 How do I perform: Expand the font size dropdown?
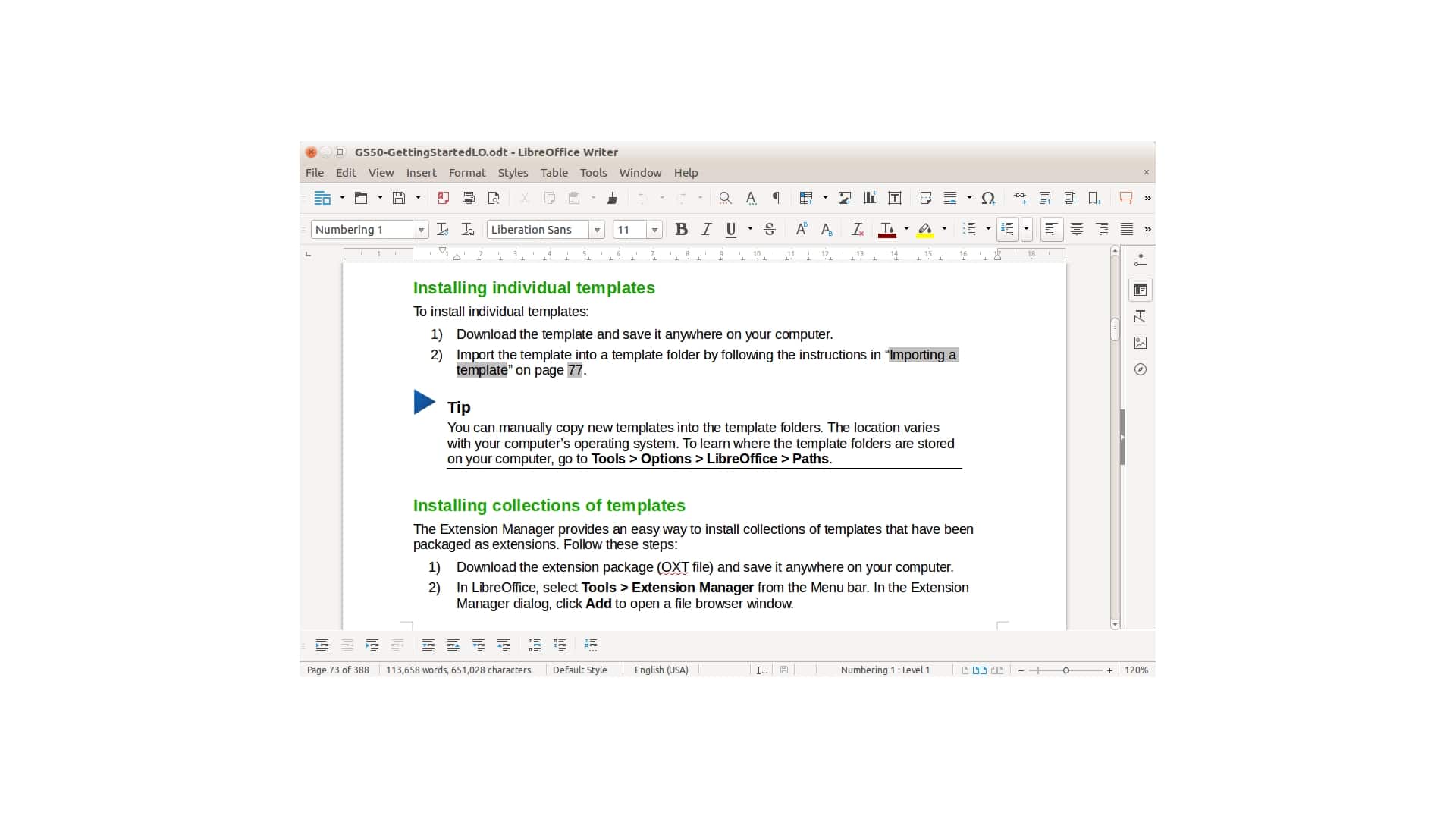pyautogui.click(x=656, y=229)
